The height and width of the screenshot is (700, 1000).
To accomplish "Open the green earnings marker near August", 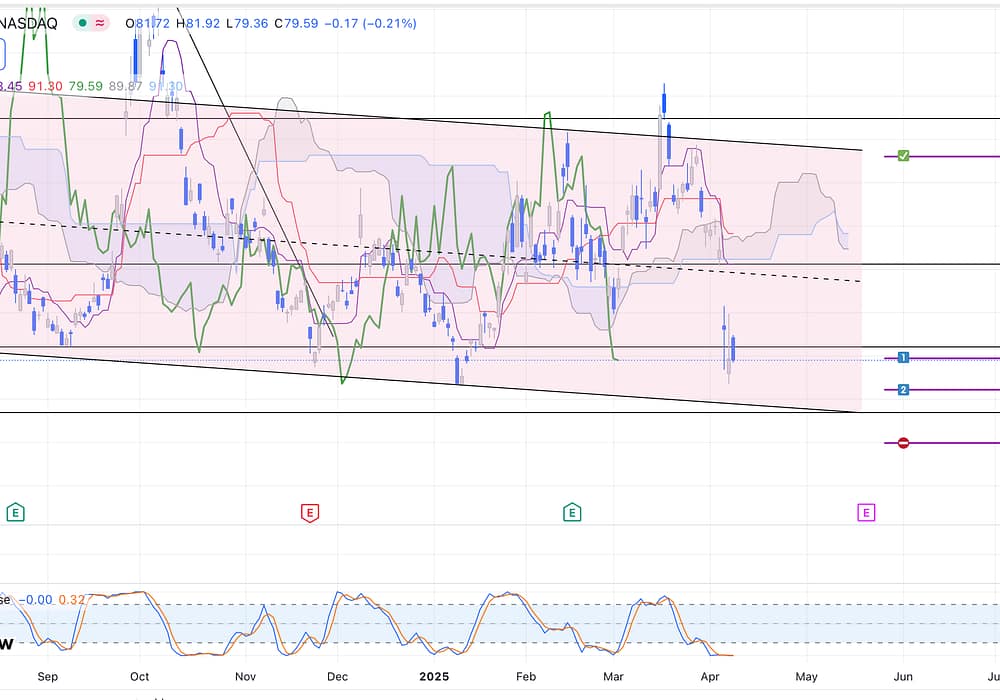I will coord(15,513).
